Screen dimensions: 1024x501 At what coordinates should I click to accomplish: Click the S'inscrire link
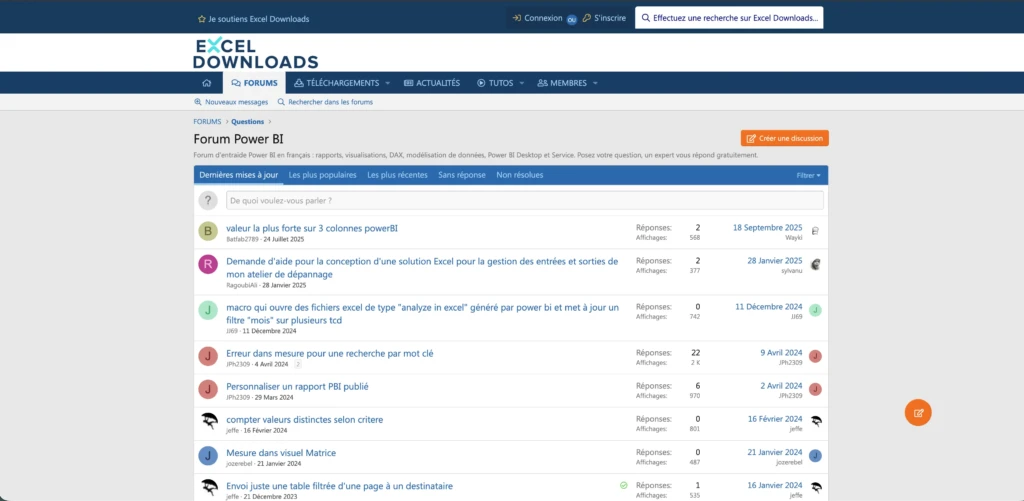pos(604,18)
